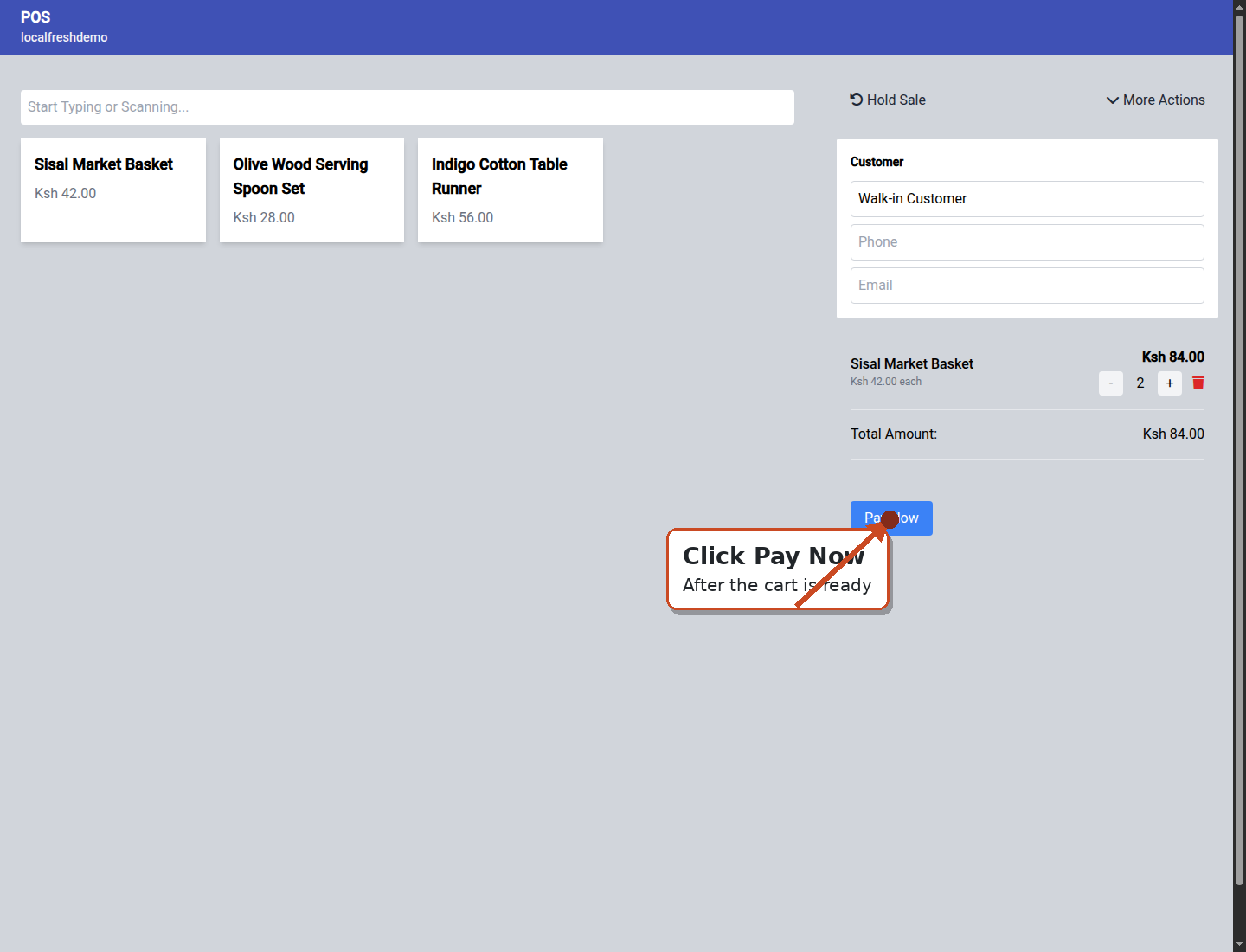Click the POS header title
This screenshot has height=952, width=1246.
[35, 17]
